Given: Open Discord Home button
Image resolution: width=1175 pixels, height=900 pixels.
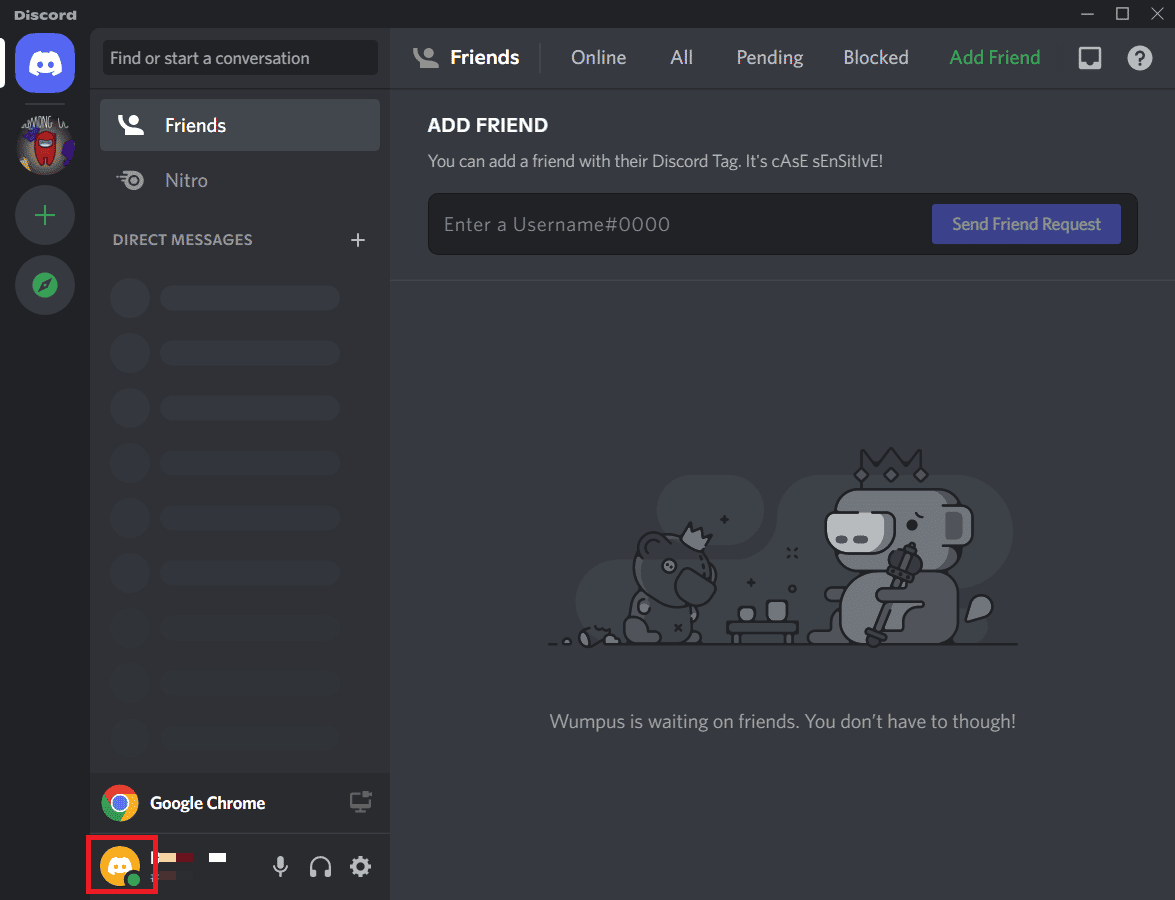Looking at the screenshot, I should point(45,64).
